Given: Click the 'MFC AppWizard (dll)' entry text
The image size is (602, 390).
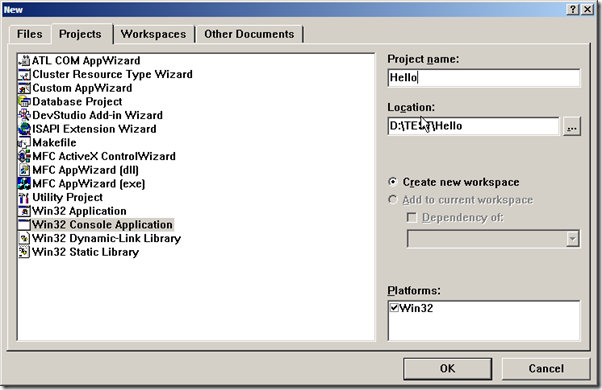Looking at the screenshot, I should coord(86,170).
